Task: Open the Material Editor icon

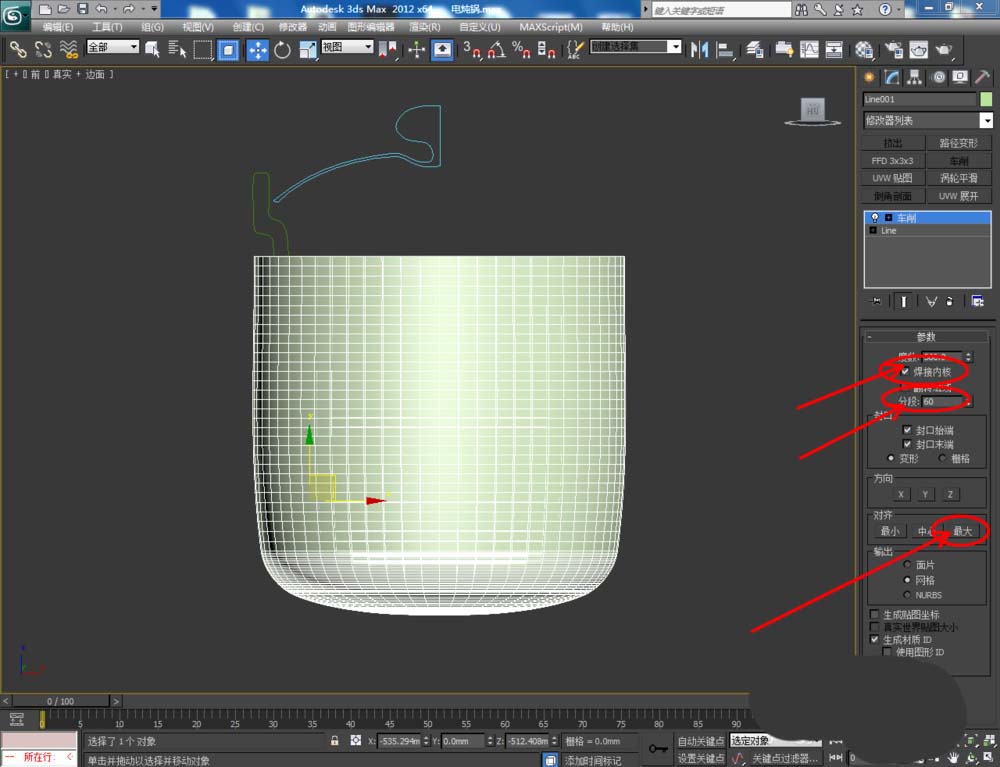Action: 864,49
